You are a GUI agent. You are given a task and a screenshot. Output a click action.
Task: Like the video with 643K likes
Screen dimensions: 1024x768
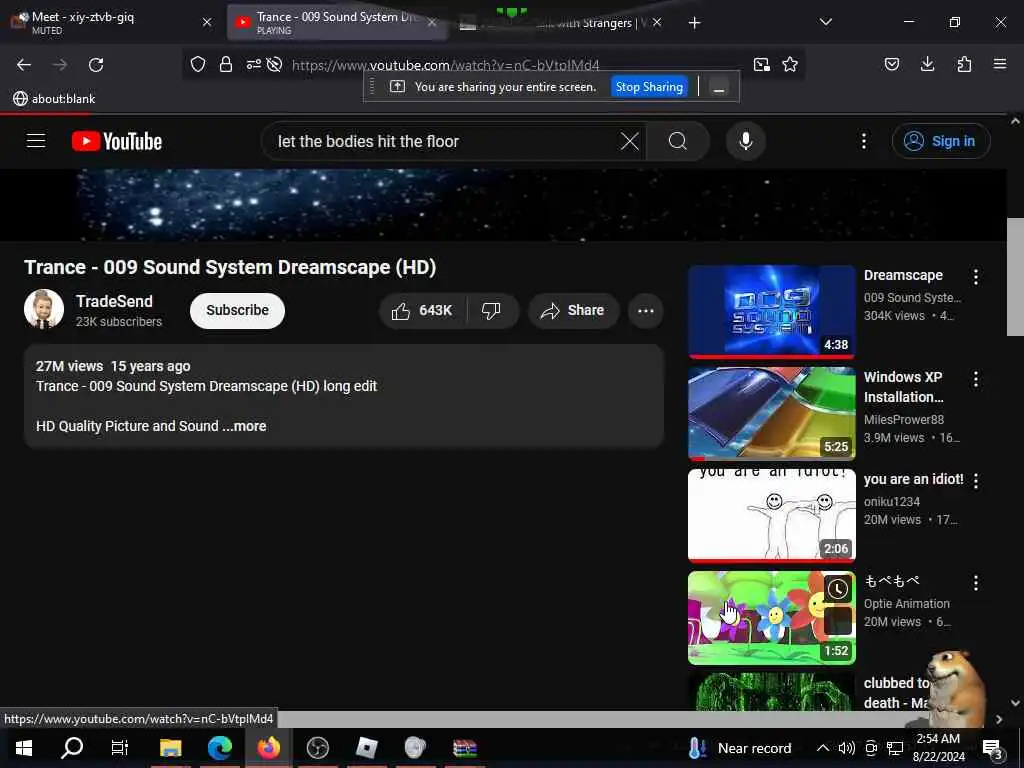point(423,311)
